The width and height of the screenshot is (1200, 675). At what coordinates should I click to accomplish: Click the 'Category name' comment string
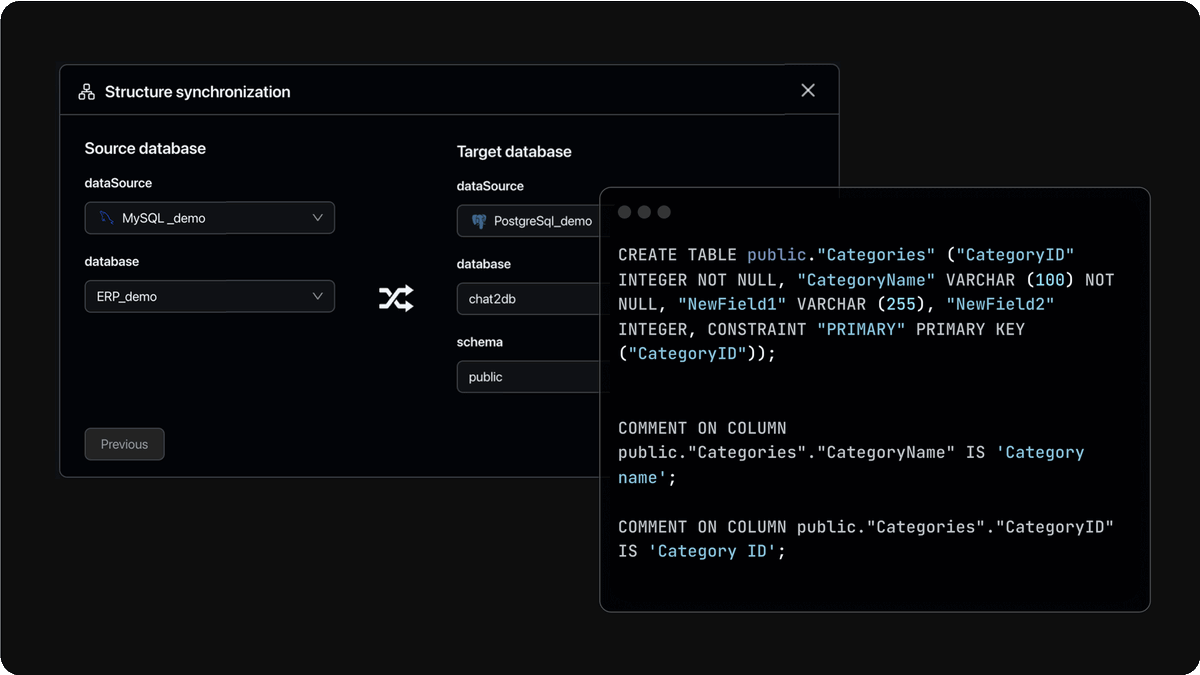tap(851, 465)
